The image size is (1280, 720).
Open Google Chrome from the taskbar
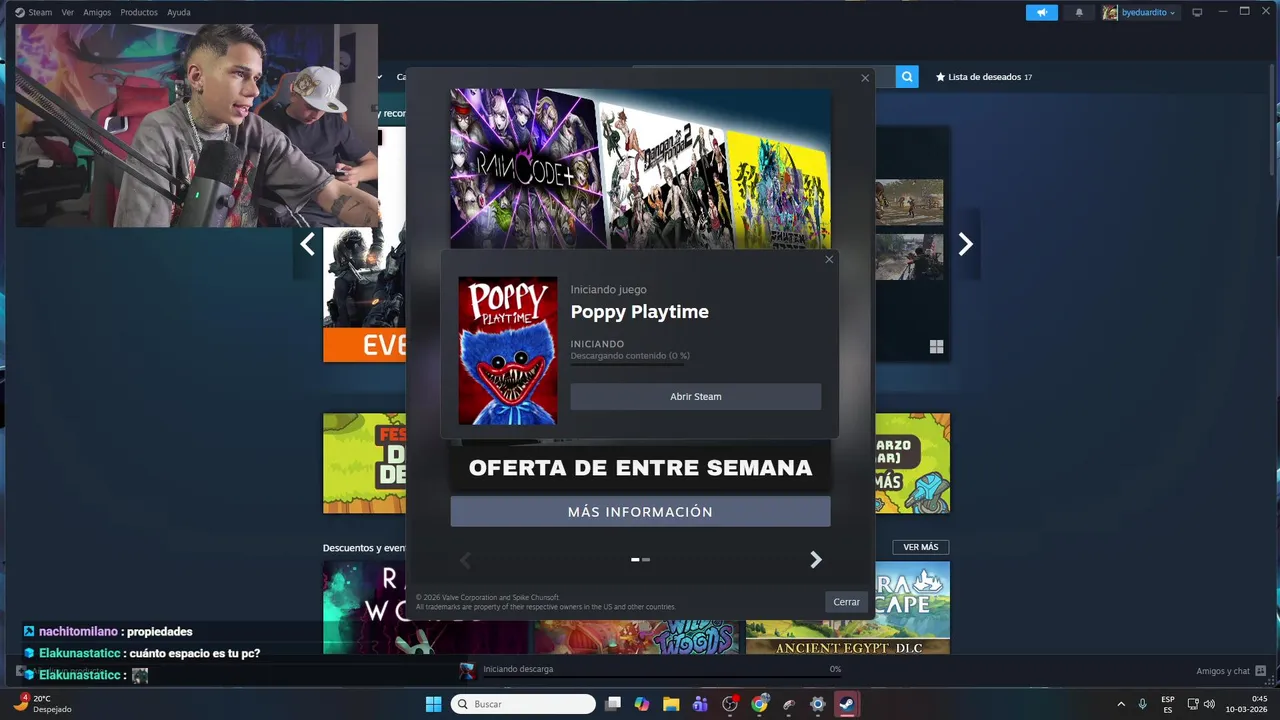coord(759,704)
